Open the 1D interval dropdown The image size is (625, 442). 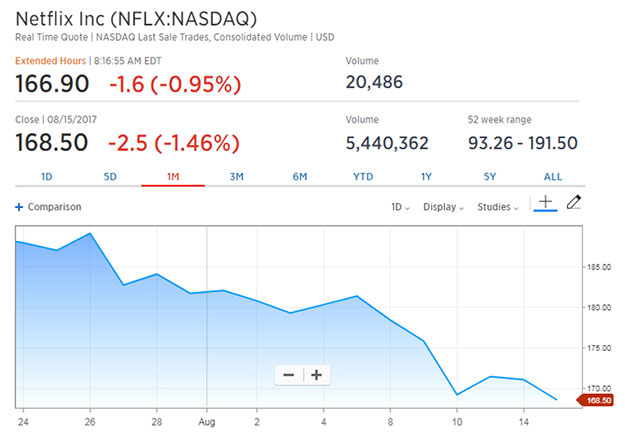(x=400, y=208)
